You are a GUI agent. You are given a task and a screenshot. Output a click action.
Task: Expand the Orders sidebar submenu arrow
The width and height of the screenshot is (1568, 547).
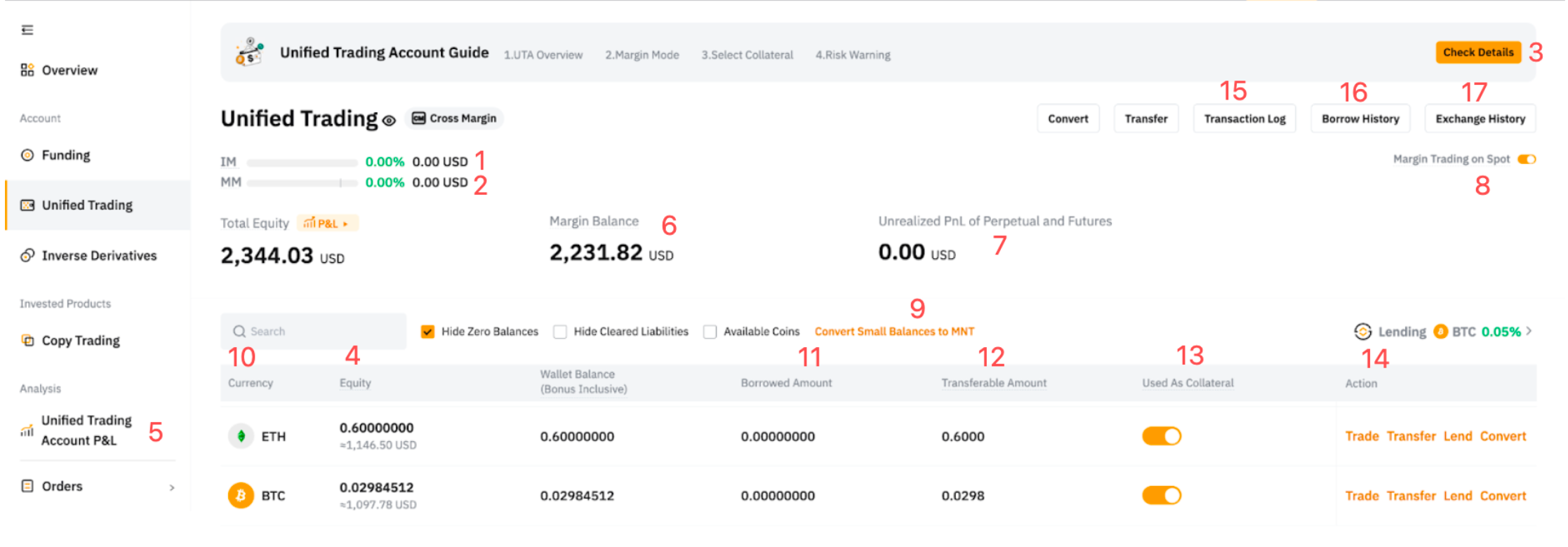(x=172, y=487)
